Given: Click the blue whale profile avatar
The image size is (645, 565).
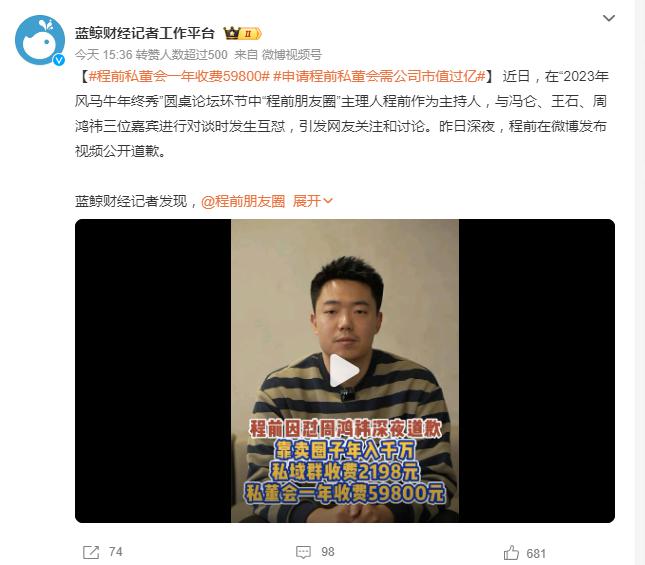Looking at the screenshot, I should point(40,40).
